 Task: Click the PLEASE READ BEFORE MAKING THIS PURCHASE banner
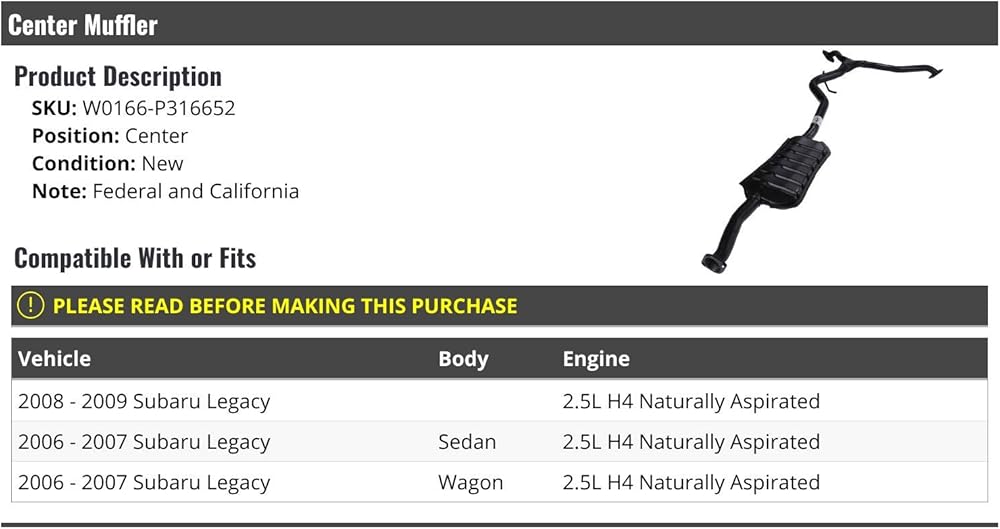(499, 306)
